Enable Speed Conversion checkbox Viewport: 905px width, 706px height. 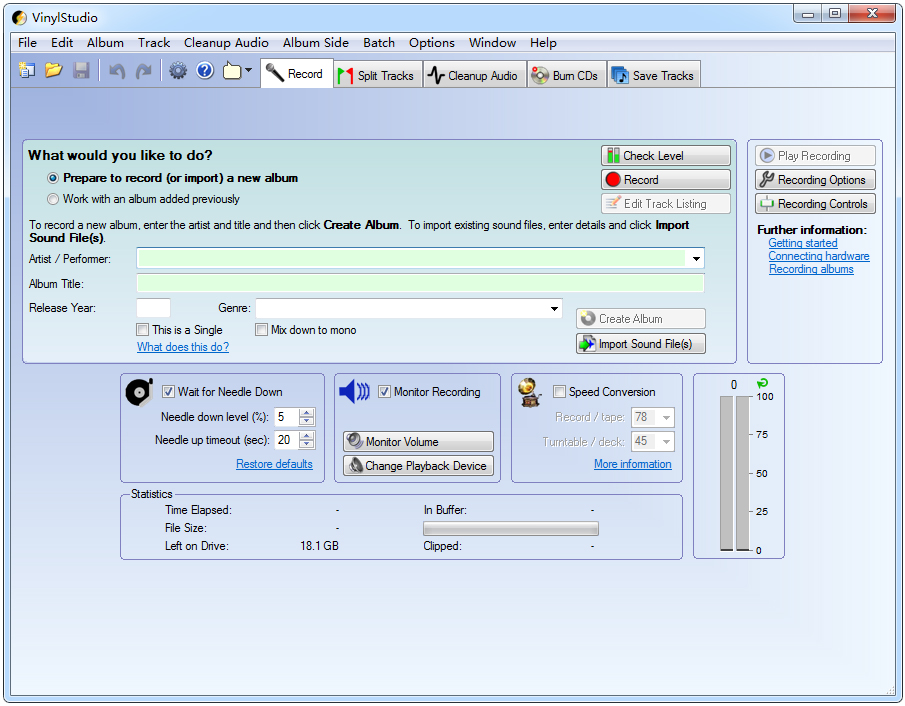coord(559,392)
